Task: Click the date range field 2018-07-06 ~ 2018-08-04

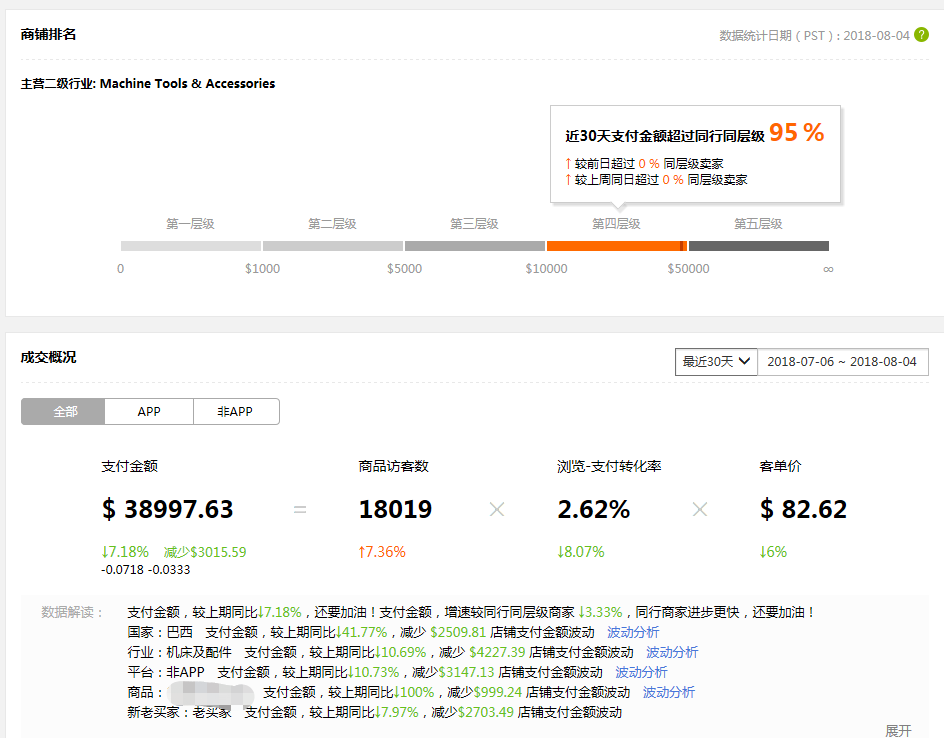Action: click(842, 362)
